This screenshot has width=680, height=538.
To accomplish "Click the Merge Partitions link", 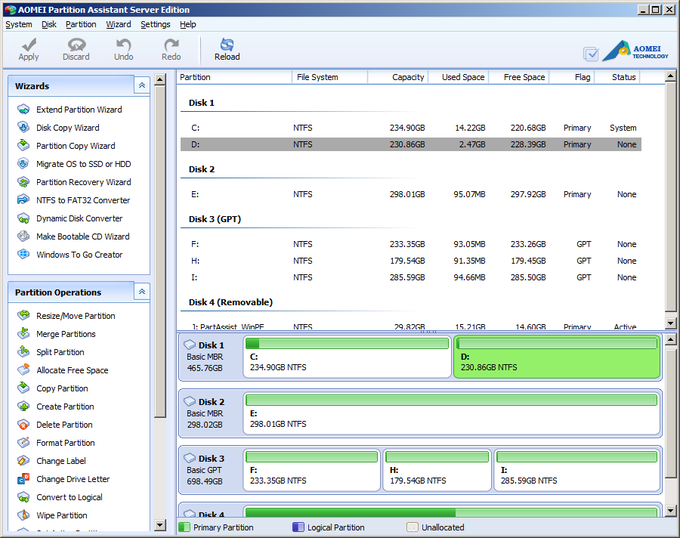I will point(66,334).
